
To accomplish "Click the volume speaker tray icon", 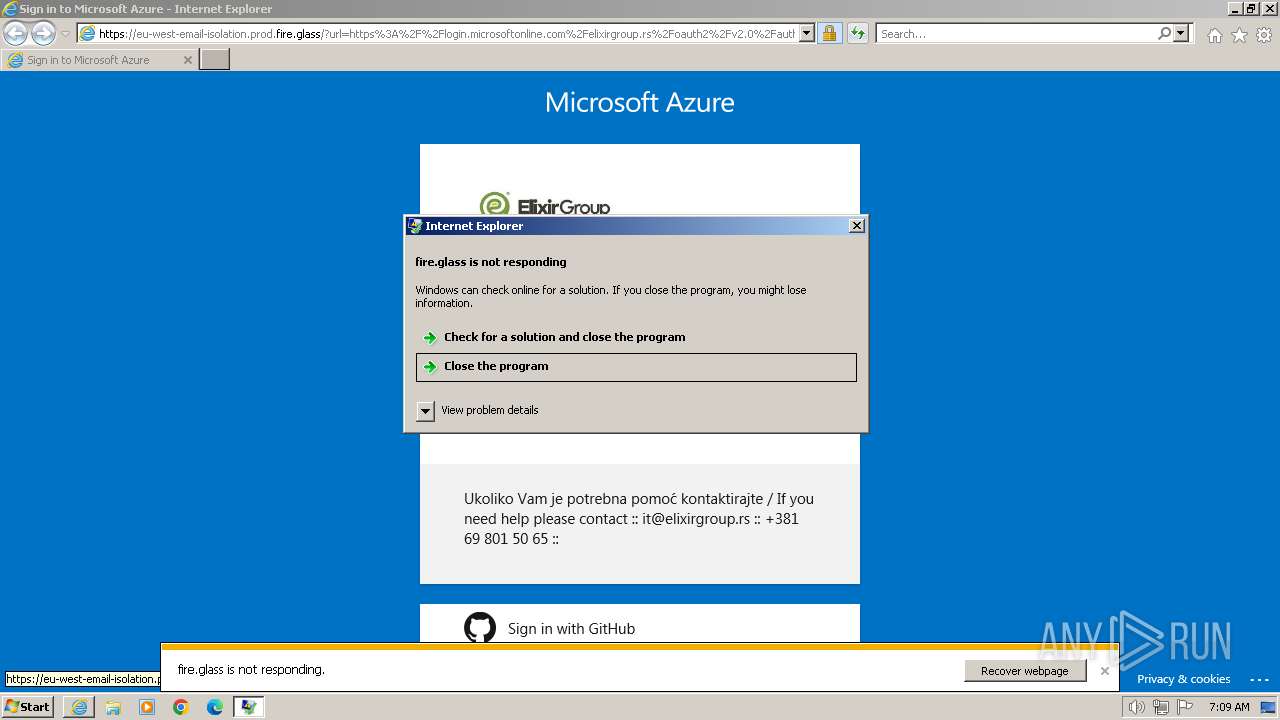I will coord(1137,707).
